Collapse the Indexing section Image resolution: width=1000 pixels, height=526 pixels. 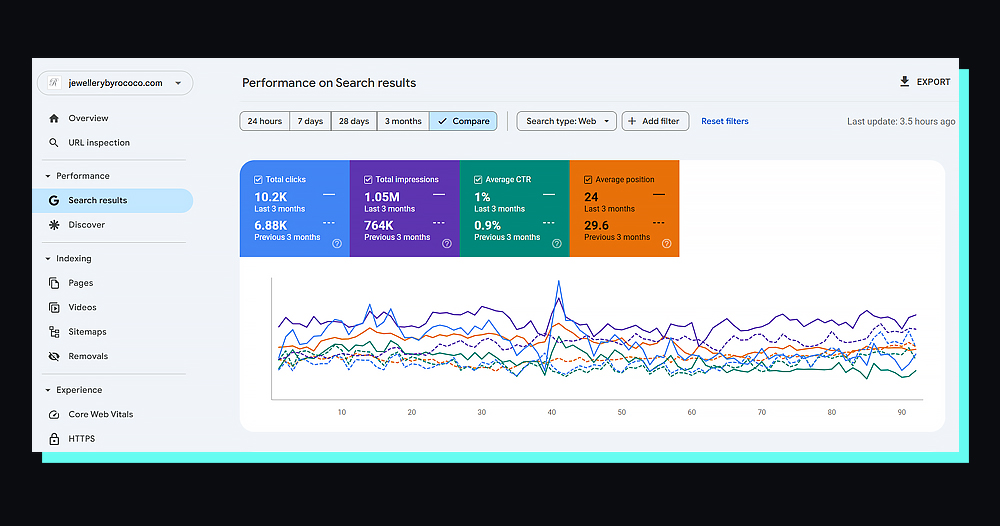48,259
